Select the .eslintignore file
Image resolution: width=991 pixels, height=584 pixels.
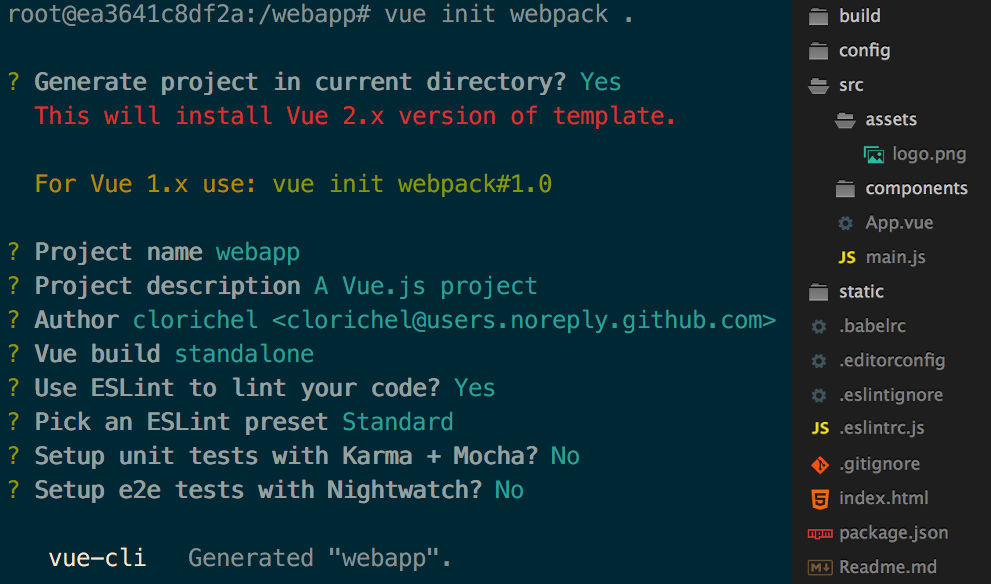point(891,395)
